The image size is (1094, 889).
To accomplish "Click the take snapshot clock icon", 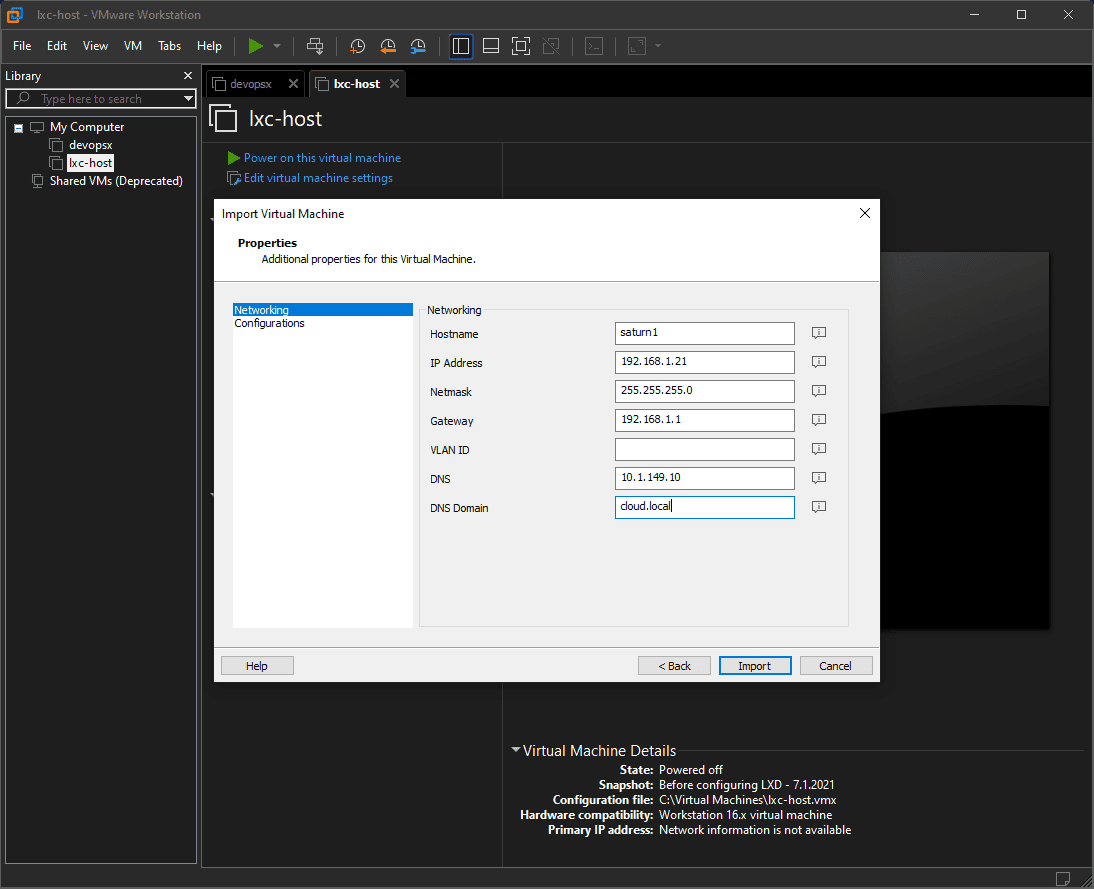I will point(357,46).
